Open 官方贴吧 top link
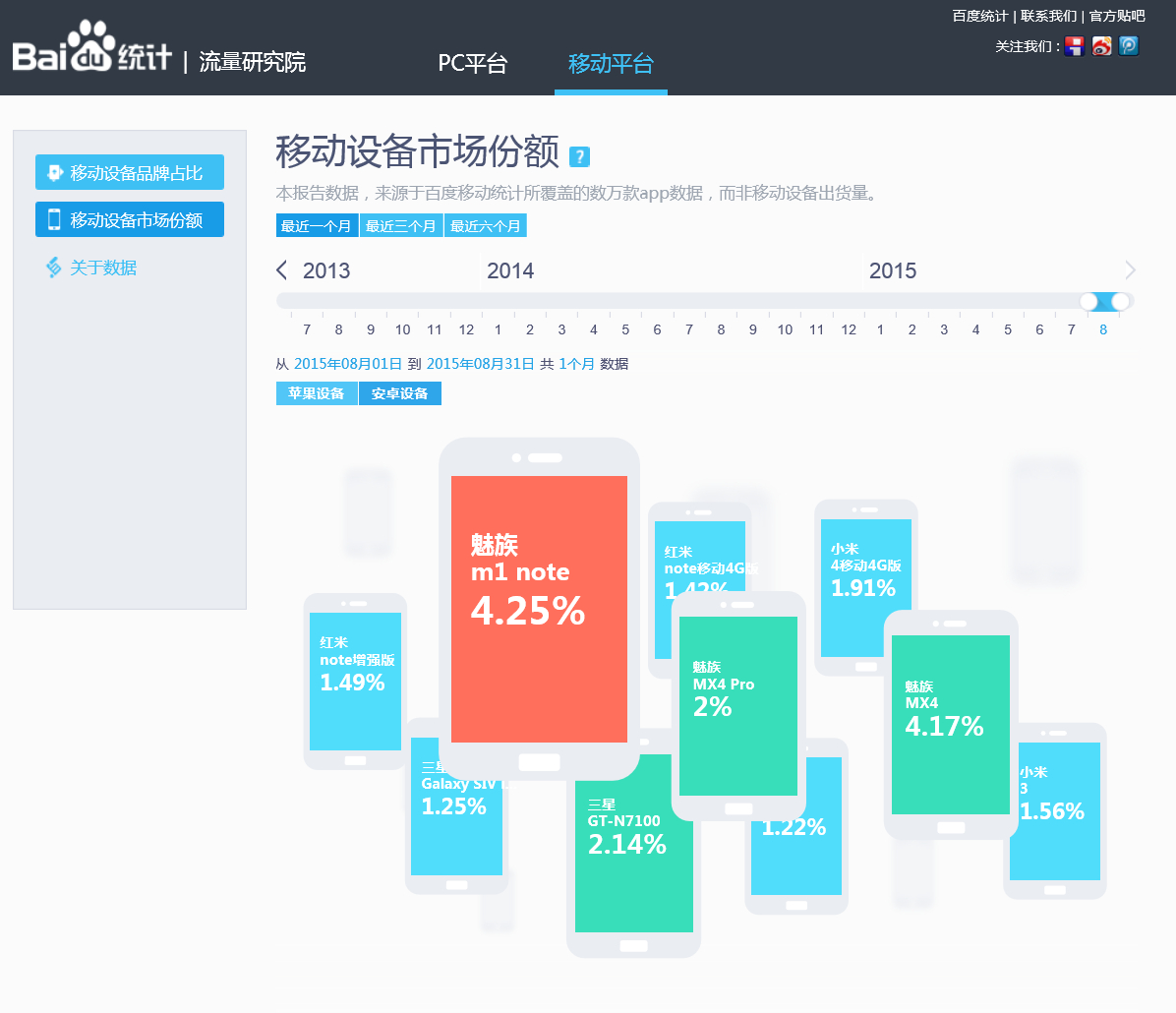Image resolution: width=1176 pixels, height=1013 pixels. point(1117,16)
